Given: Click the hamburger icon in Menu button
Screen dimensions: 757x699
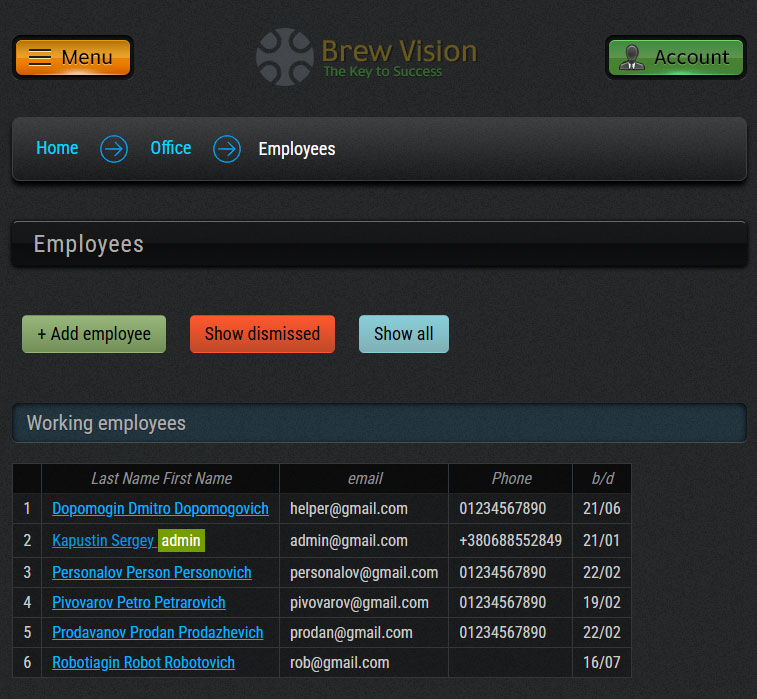Looking at the screenshot, I should click(x=40, y=57).
